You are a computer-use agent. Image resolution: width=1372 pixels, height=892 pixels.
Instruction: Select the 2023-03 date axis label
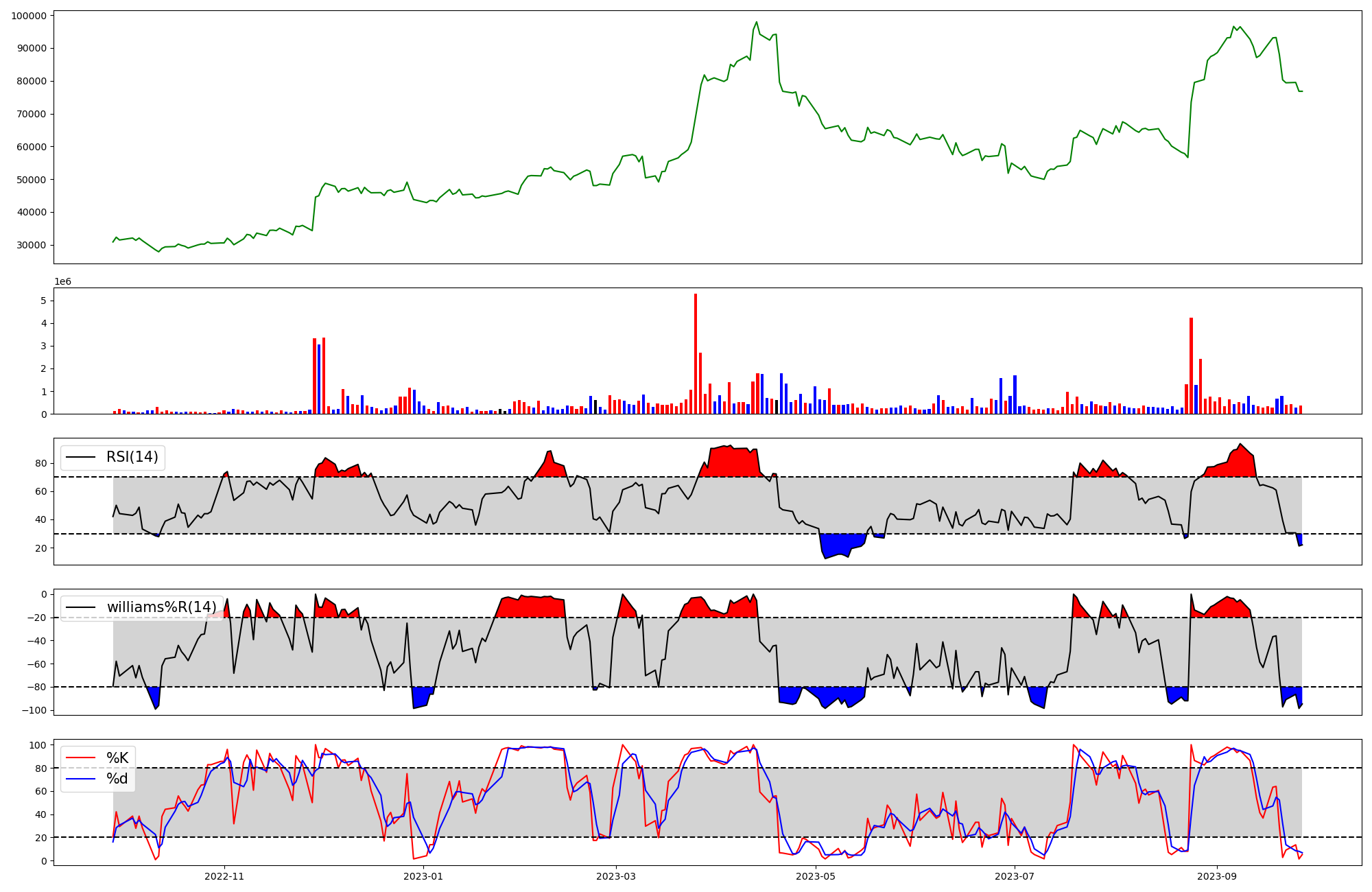pos(616,876)
